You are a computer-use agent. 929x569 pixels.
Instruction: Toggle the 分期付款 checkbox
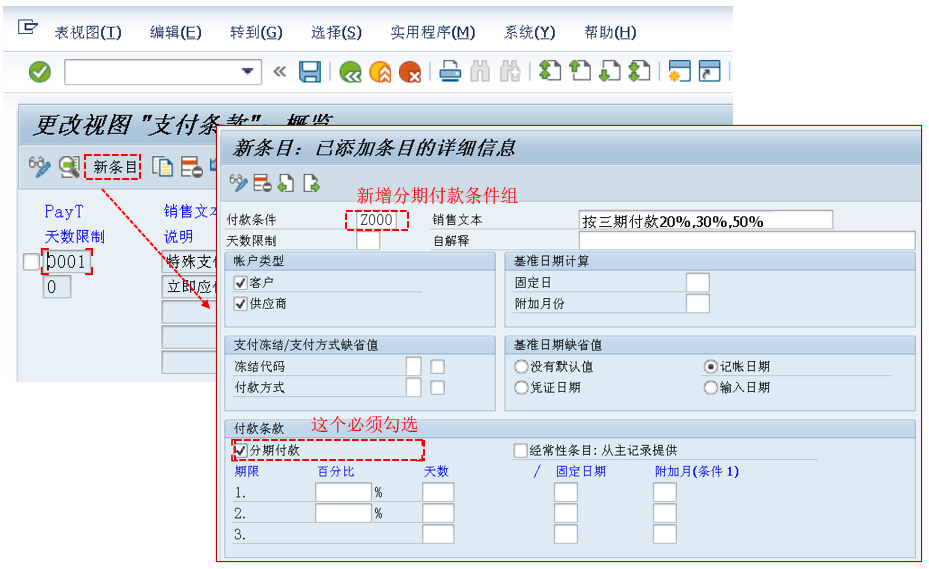coord(240,450)
